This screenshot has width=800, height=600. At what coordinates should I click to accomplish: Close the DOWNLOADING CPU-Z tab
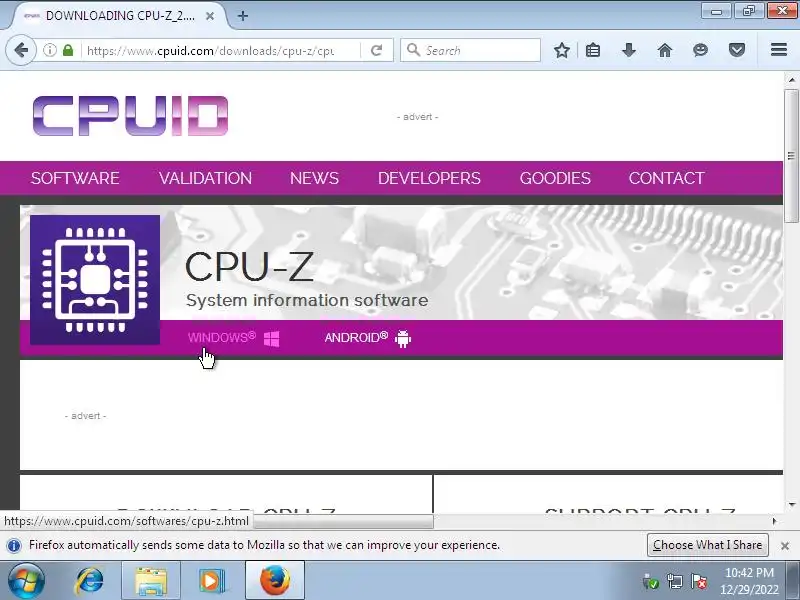point(210,16)
